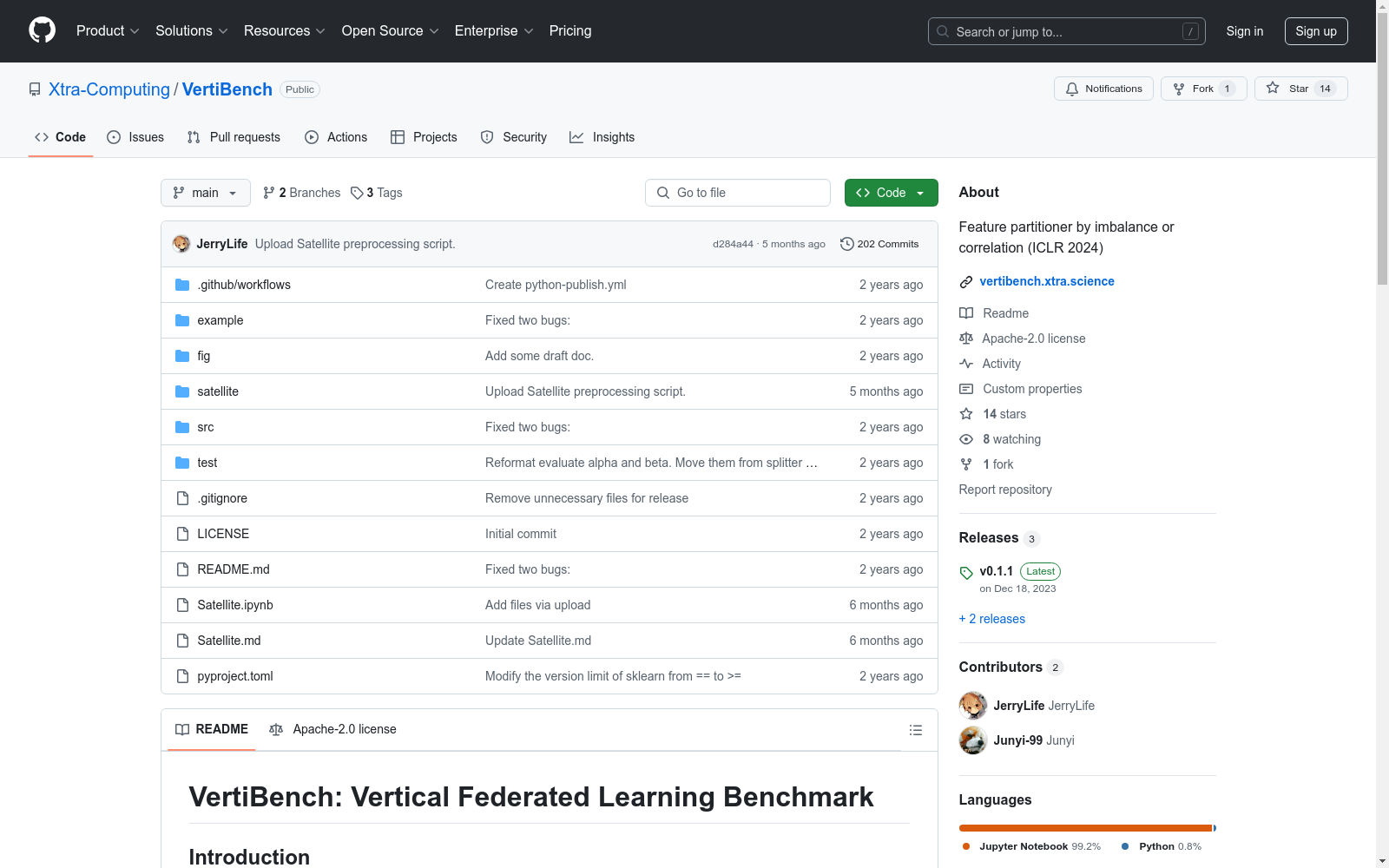The width and height of the screenshot is (1389, 868).
Task: Click the languages breakdown bar
Action: (1088, 828)
